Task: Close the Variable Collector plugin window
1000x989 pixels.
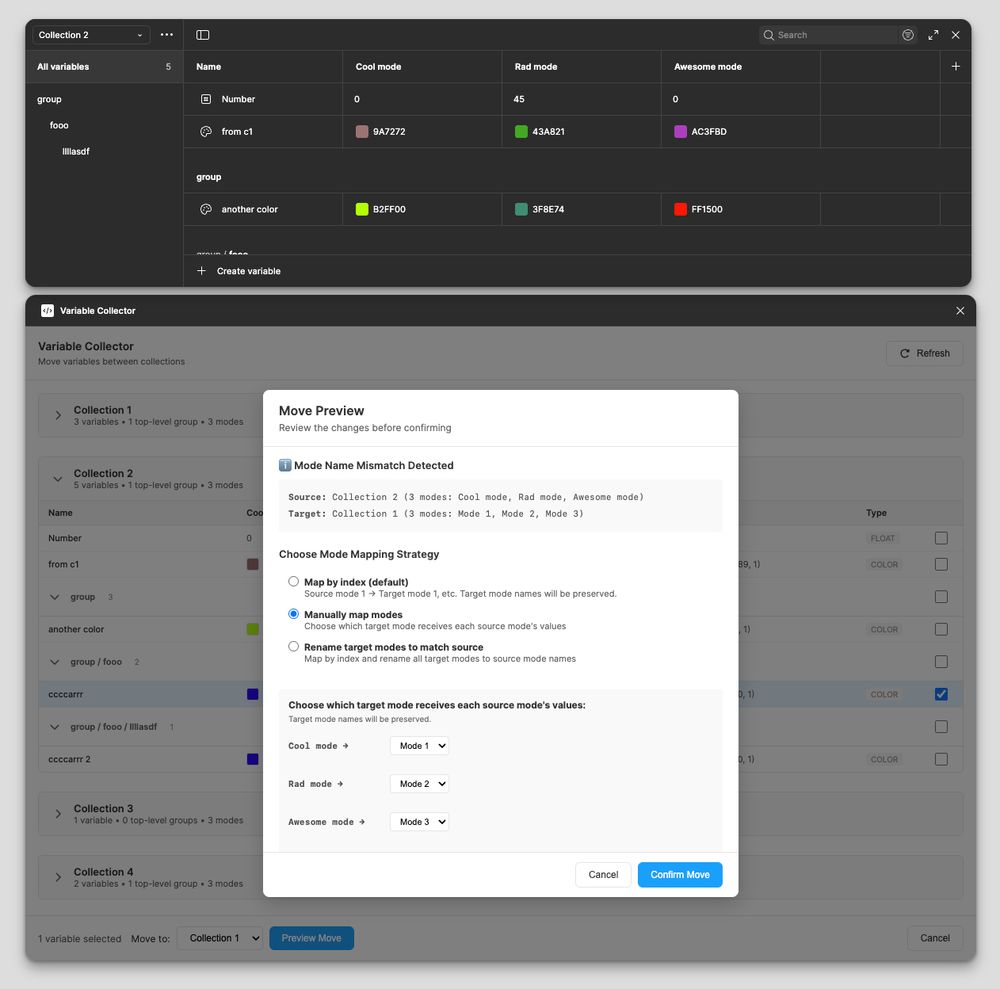Action: click(x=960, y=311)
